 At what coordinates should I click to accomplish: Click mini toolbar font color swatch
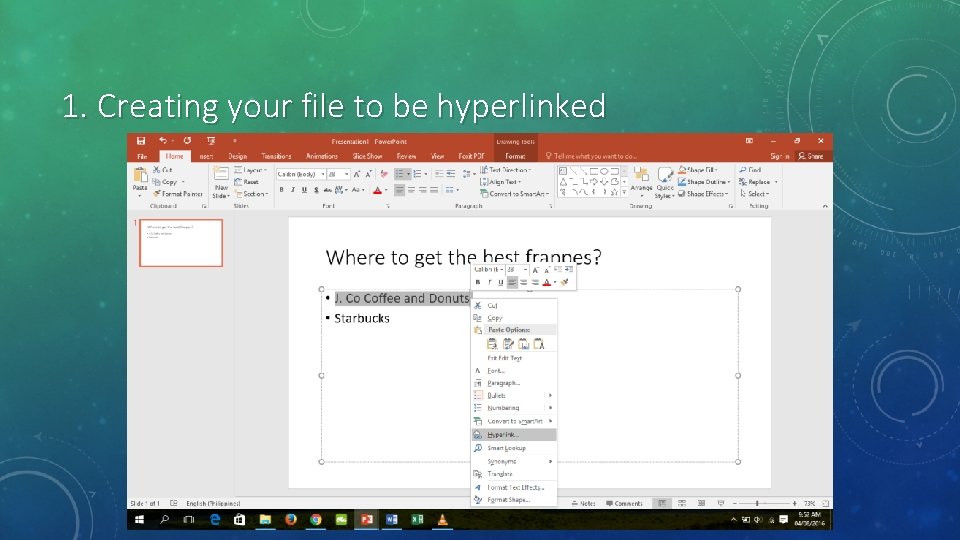pyautogui.click(x=547, y=282)
